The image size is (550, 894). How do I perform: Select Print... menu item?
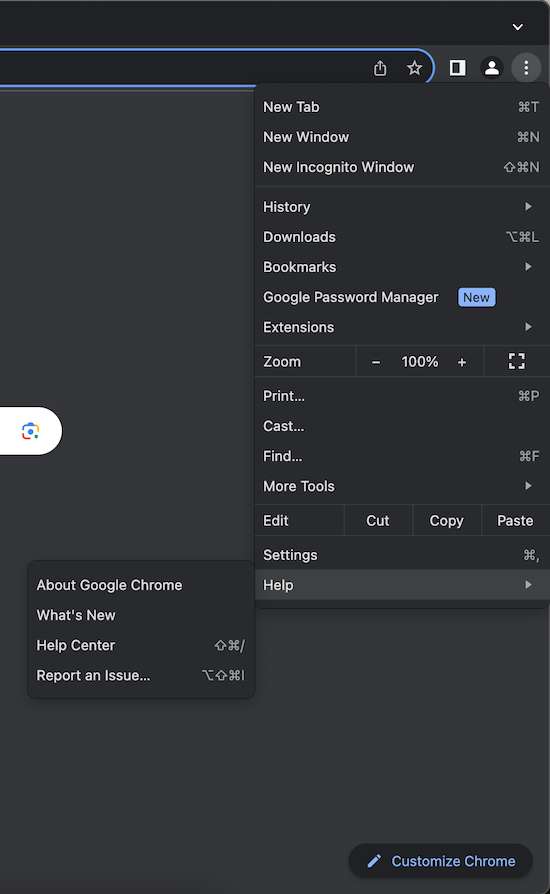(x=402, y=396)
